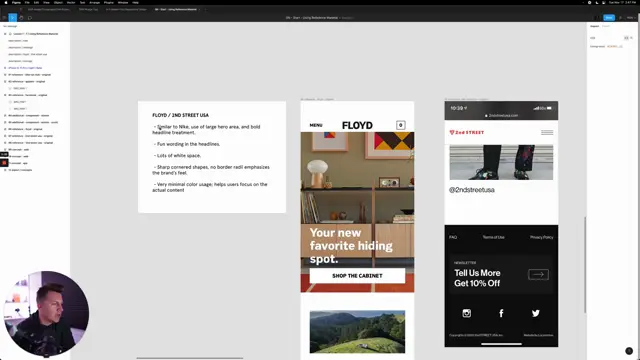Open the Arrange menu
The image size is (640, 360).
click(x=94, y=2)
